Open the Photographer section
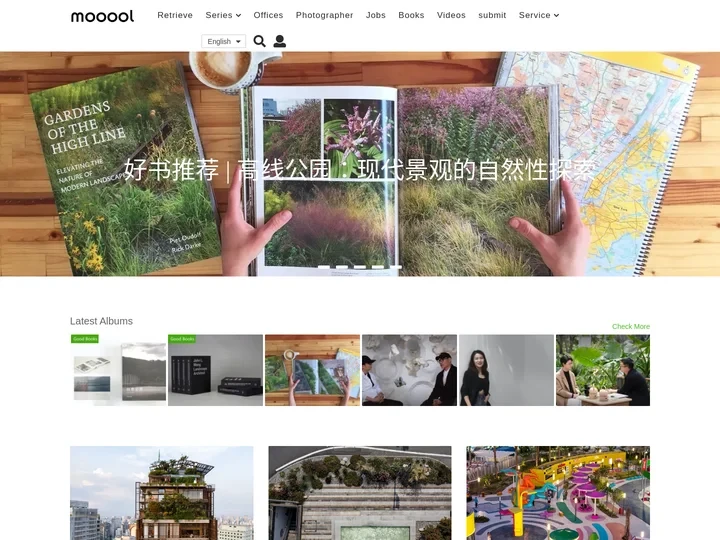720x540 pixels. 324,15
